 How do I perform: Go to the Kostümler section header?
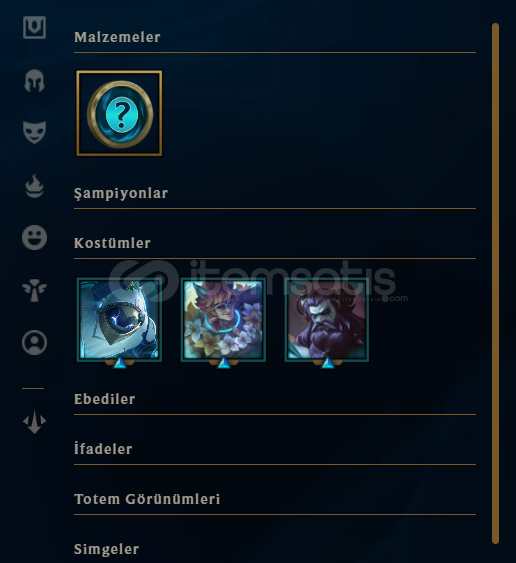coord(112,243)
